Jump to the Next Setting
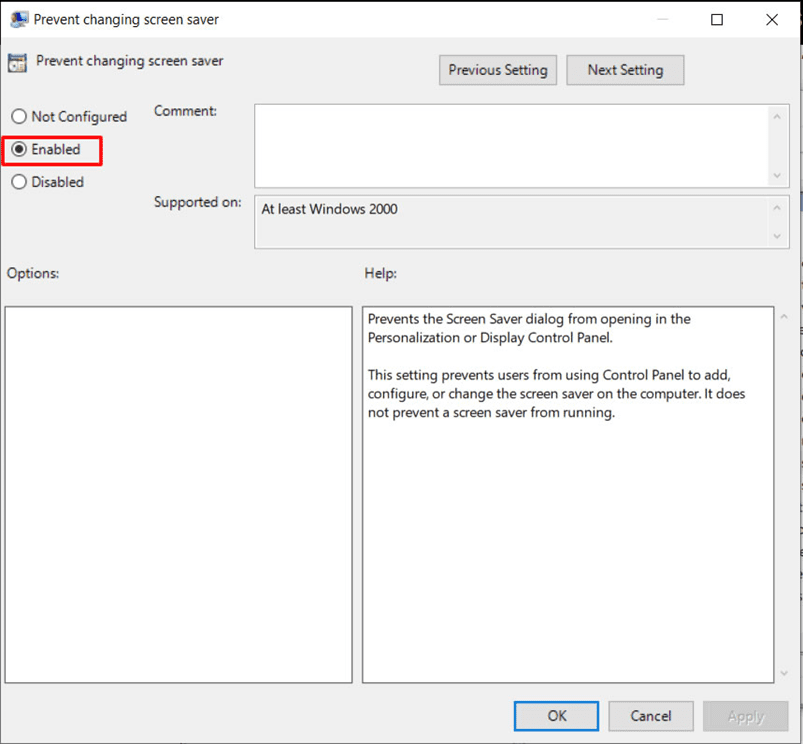Image resolution: width=803 pixels, height=744 pixels. click(625, 70)
